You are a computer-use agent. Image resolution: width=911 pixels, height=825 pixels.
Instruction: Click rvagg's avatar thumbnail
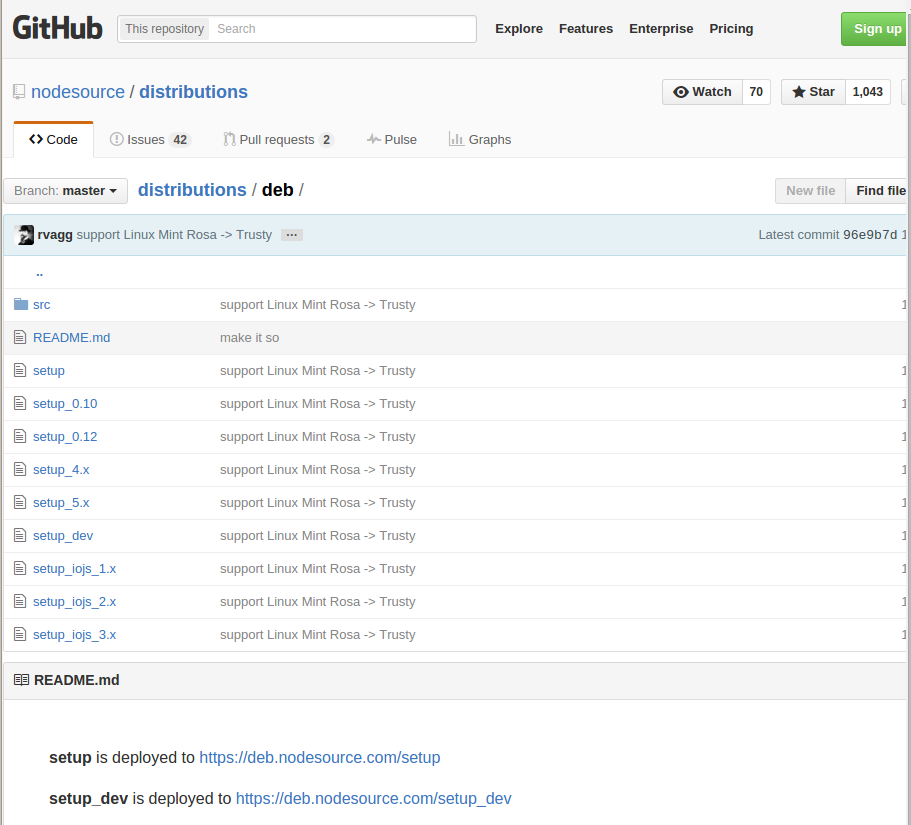[24, 235]
